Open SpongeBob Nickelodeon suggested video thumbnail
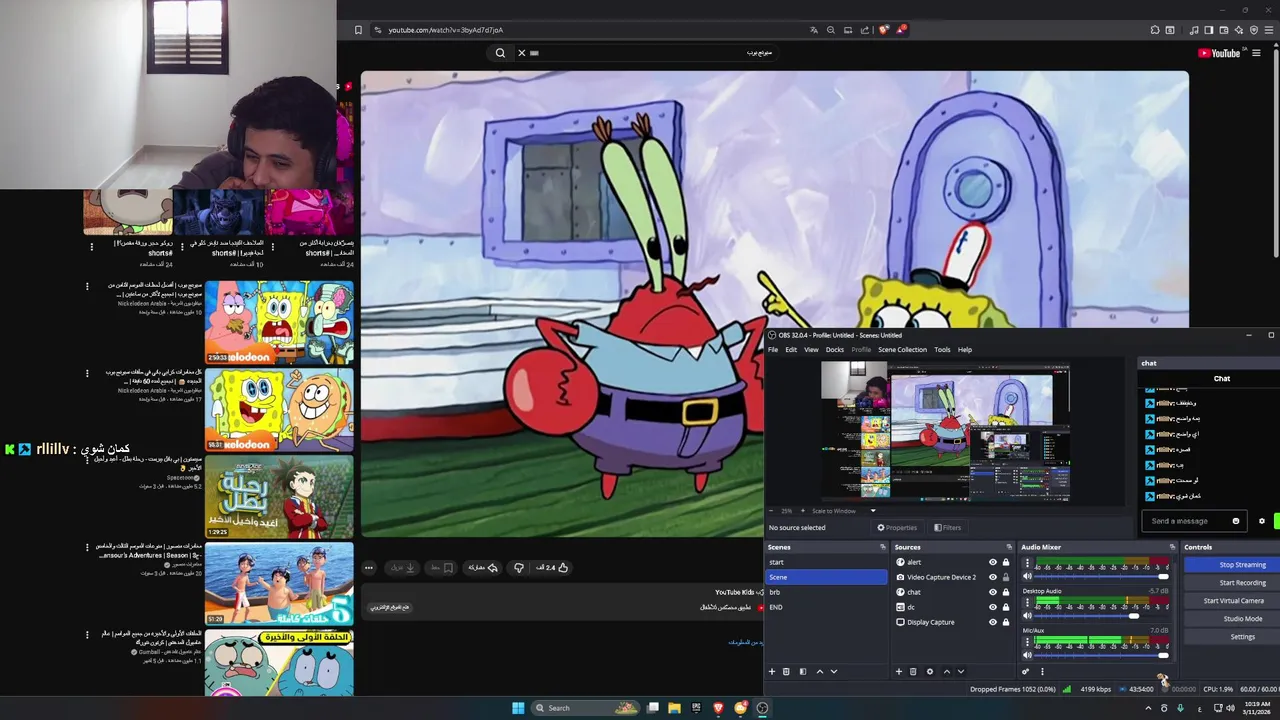The image size is (1280, 720). click(x=279, y=322)
